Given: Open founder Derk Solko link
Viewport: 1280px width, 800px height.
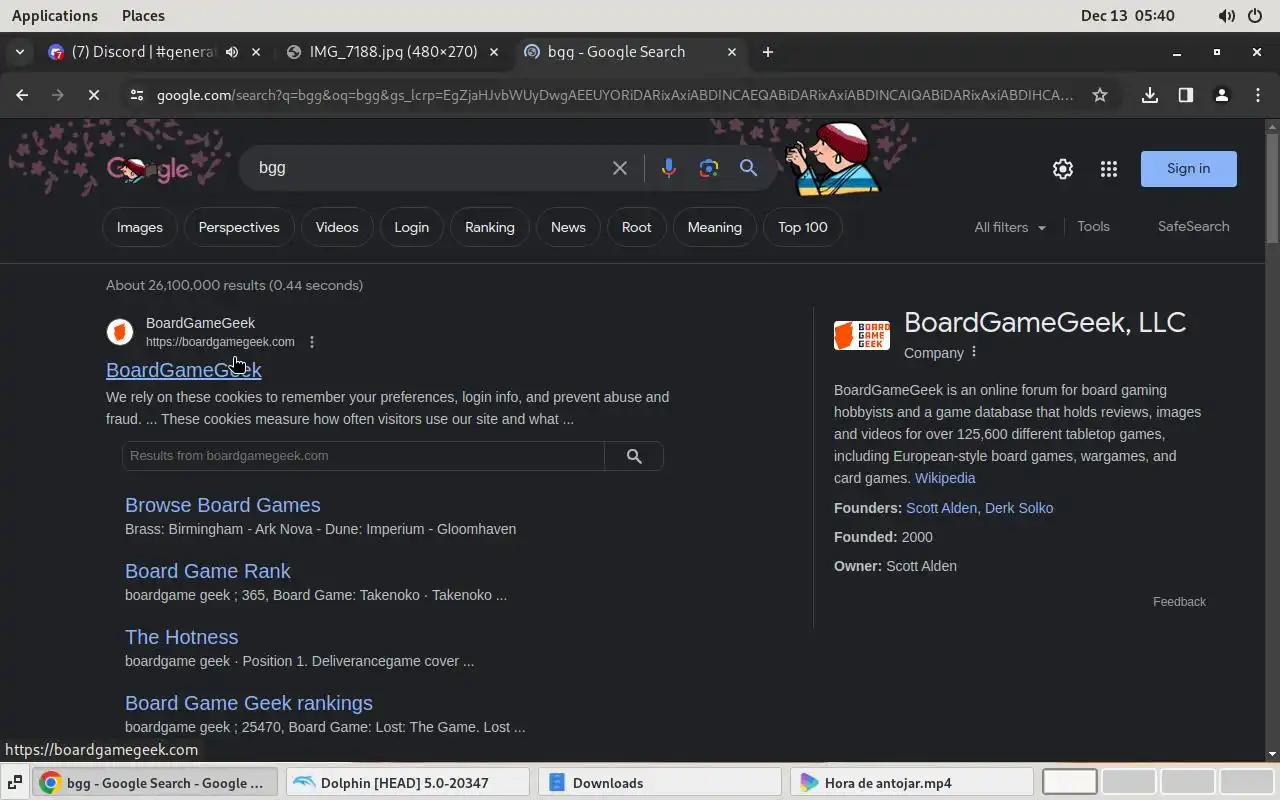Looking at the screenshot, I should 1019,508.
